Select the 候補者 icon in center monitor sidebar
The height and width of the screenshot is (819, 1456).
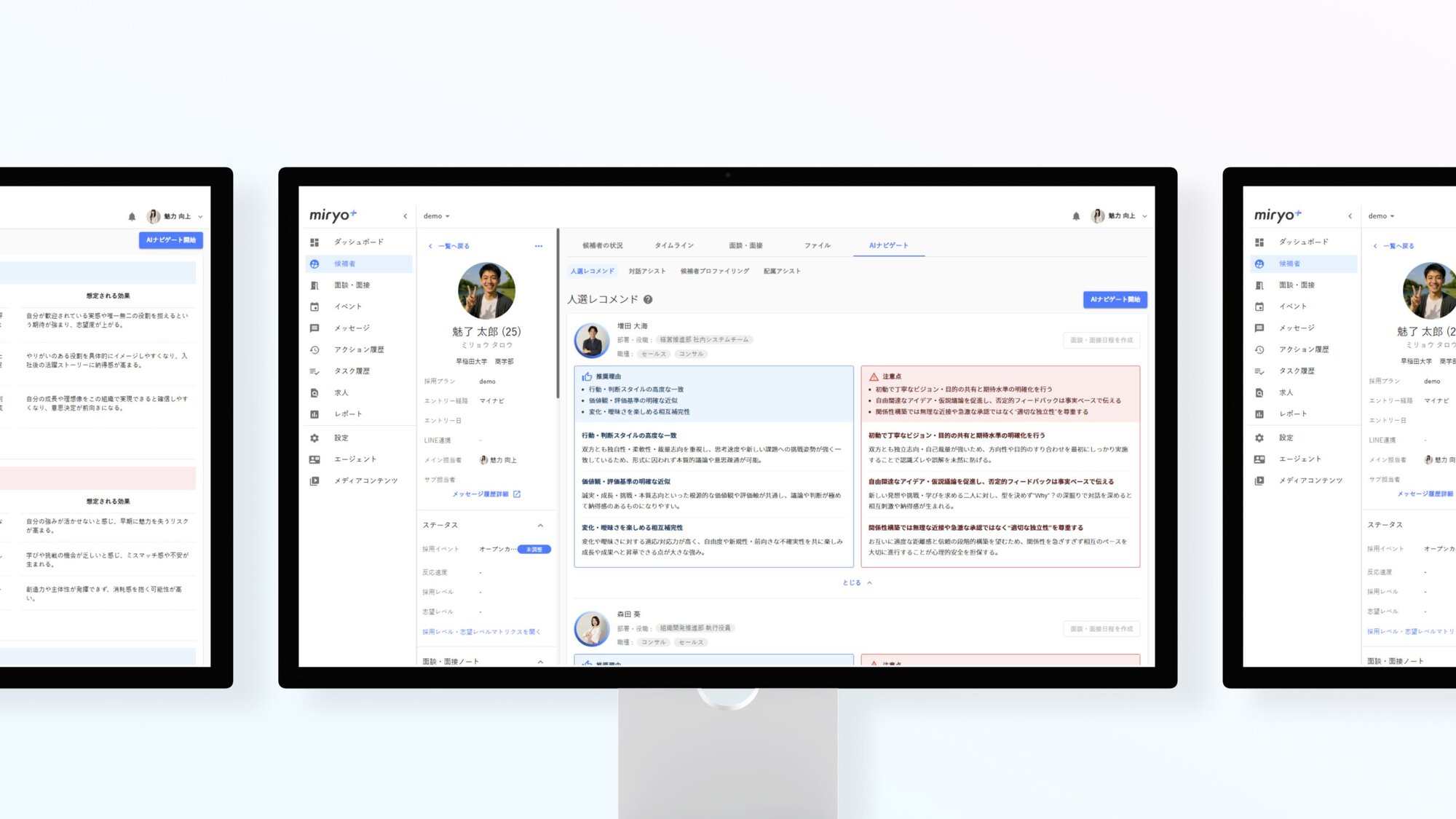[x=314, y=264]
